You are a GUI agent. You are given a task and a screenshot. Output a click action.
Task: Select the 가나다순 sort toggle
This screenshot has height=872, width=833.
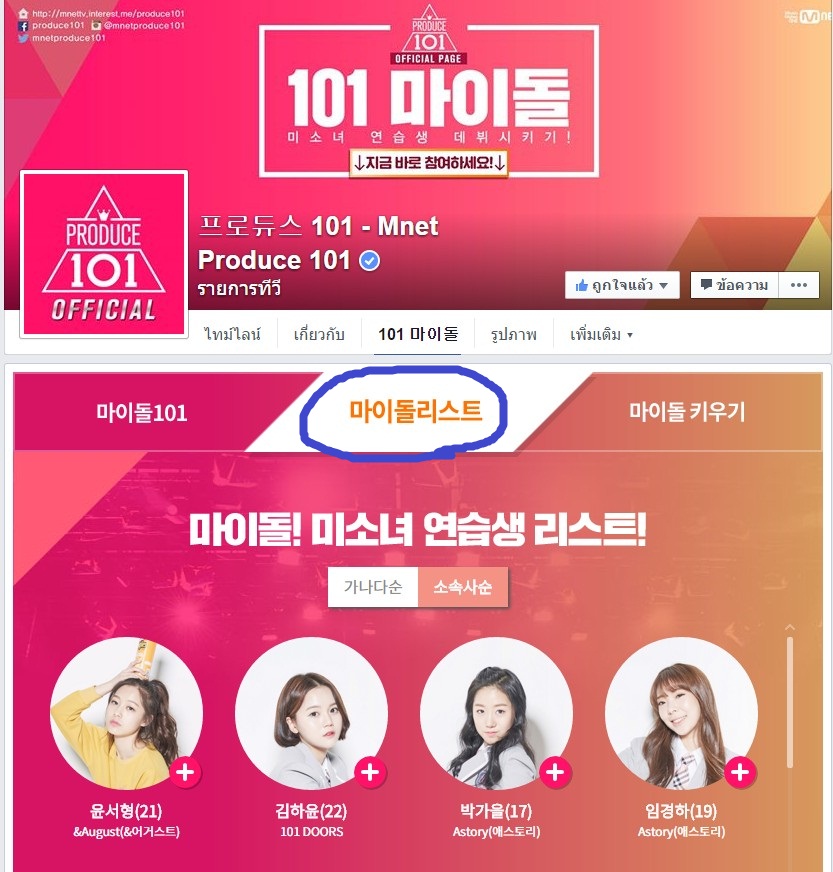click(x=373, y=587)
